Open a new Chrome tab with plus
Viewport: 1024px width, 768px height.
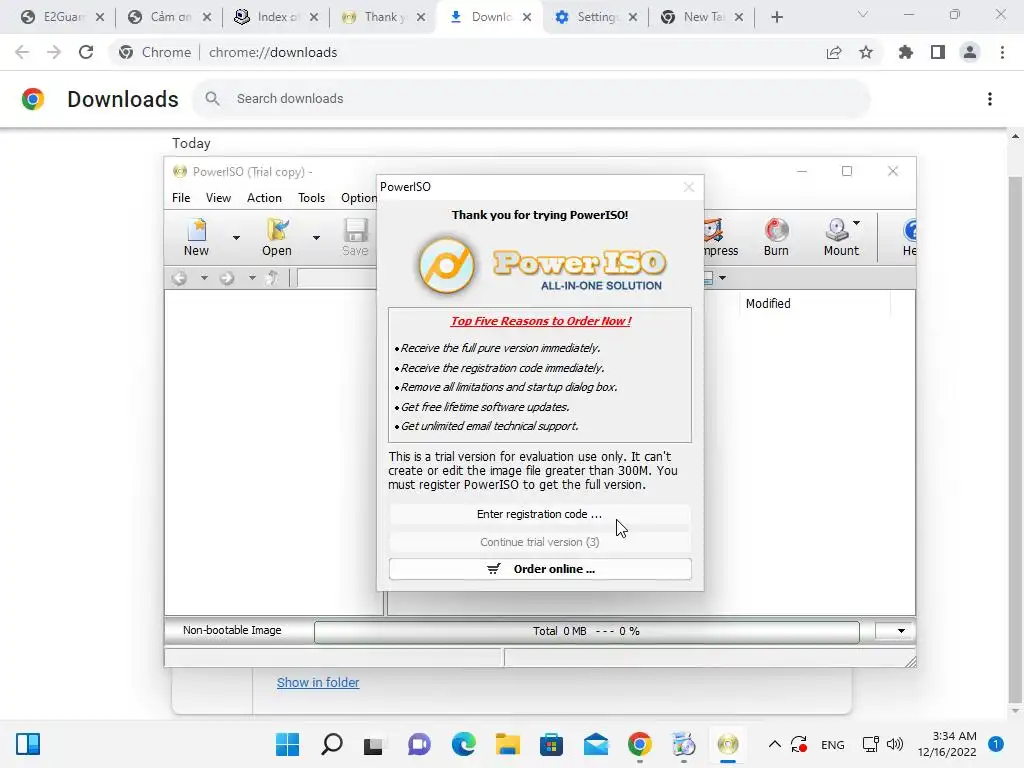pos(776,17)
